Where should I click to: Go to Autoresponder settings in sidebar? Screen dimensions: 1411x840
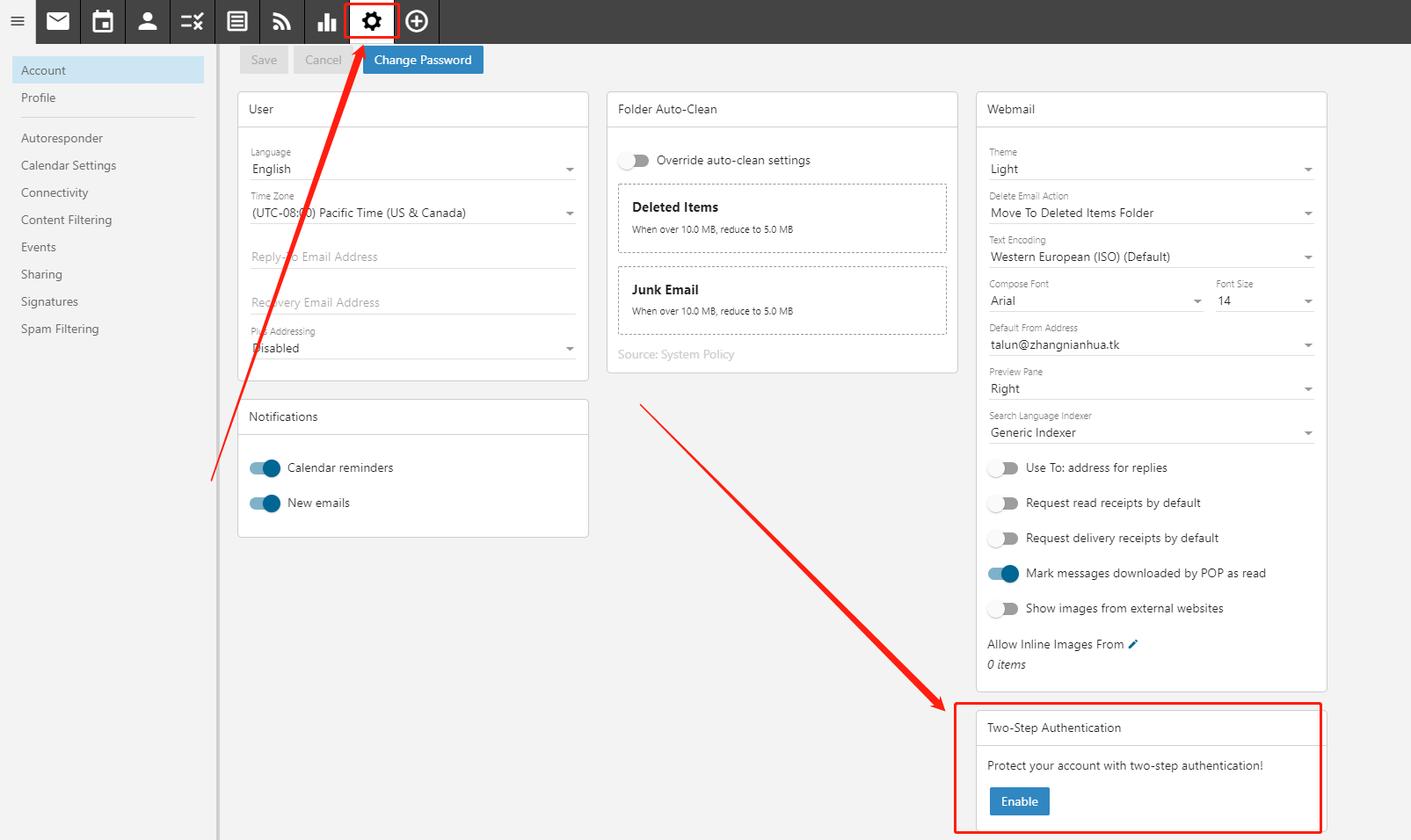click(x=62, y=138)
